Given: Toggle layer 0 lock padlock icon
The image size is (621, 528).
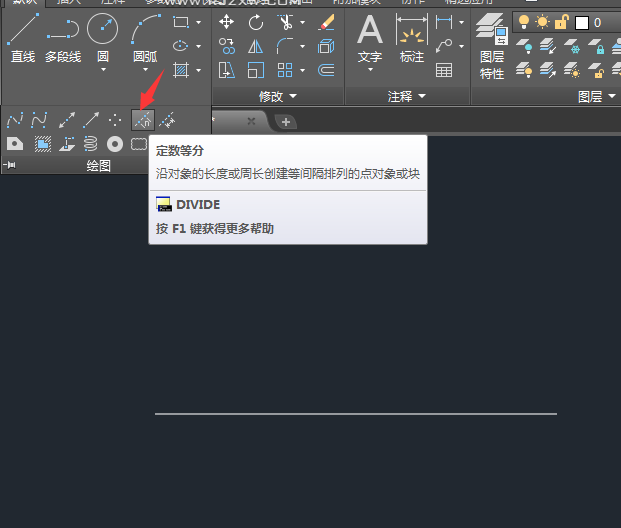Looking at the screenshot, I should pyautogui.click(x=561, y=22).
